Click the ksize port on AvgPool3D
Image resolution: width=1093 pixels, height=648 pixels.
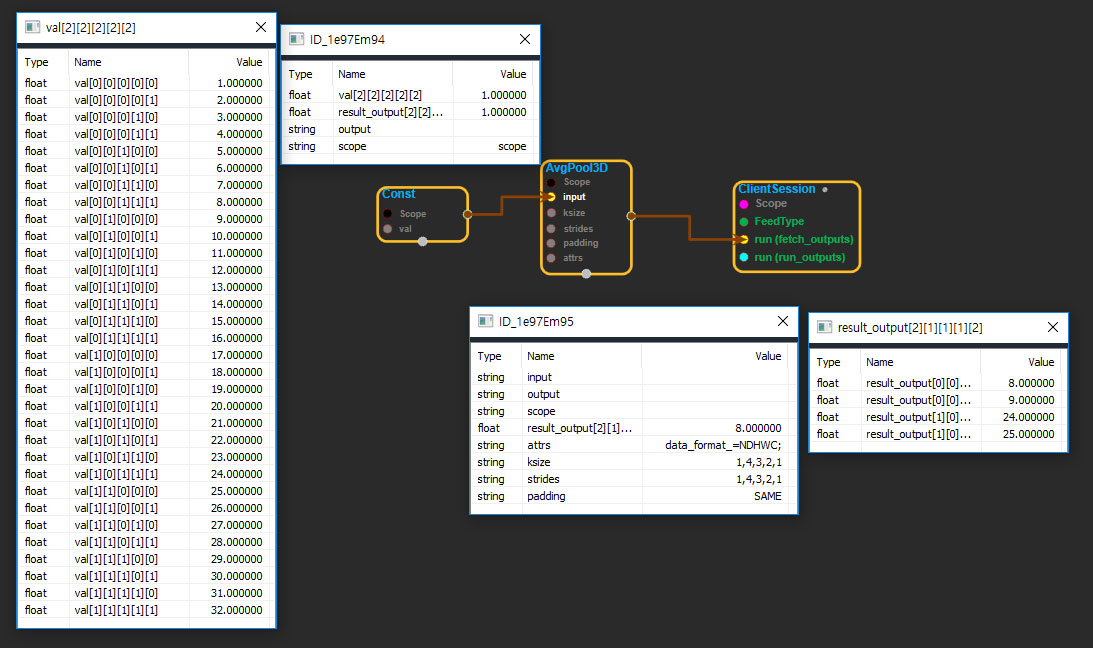(x=551, y=213)
